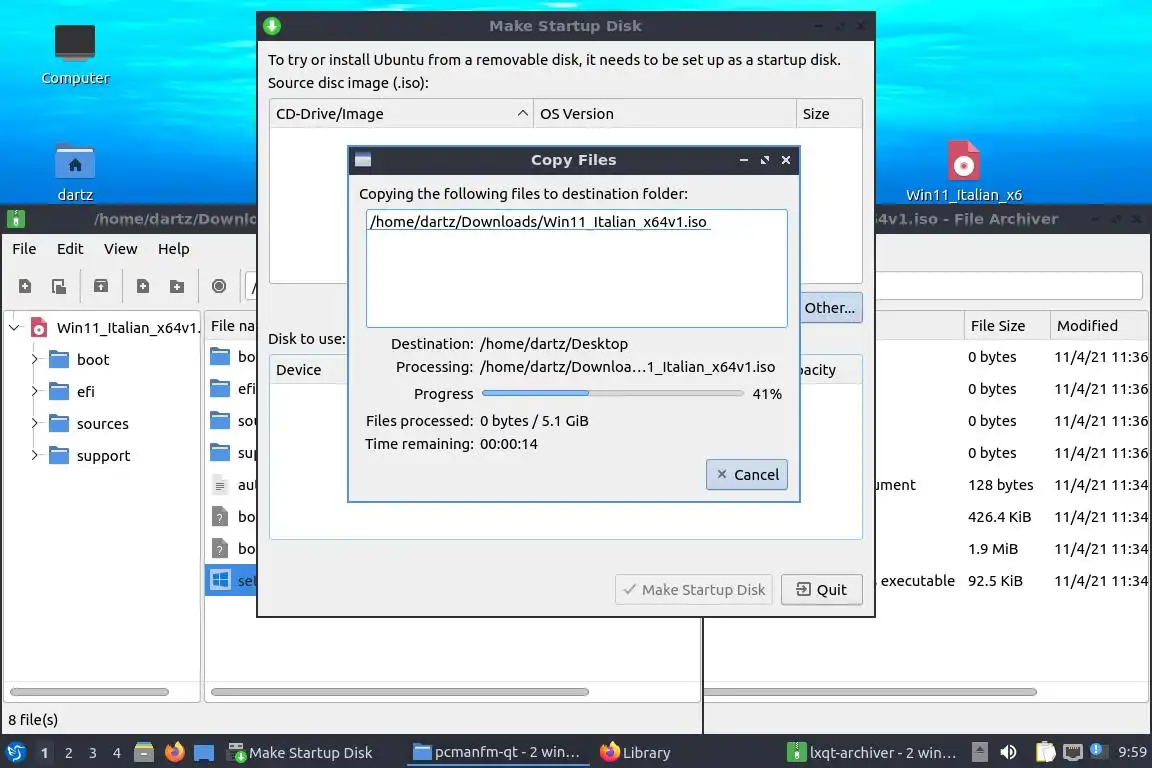
Task: Click the extract archive icon in File Archiver toolbar
Action: point(101,286)
